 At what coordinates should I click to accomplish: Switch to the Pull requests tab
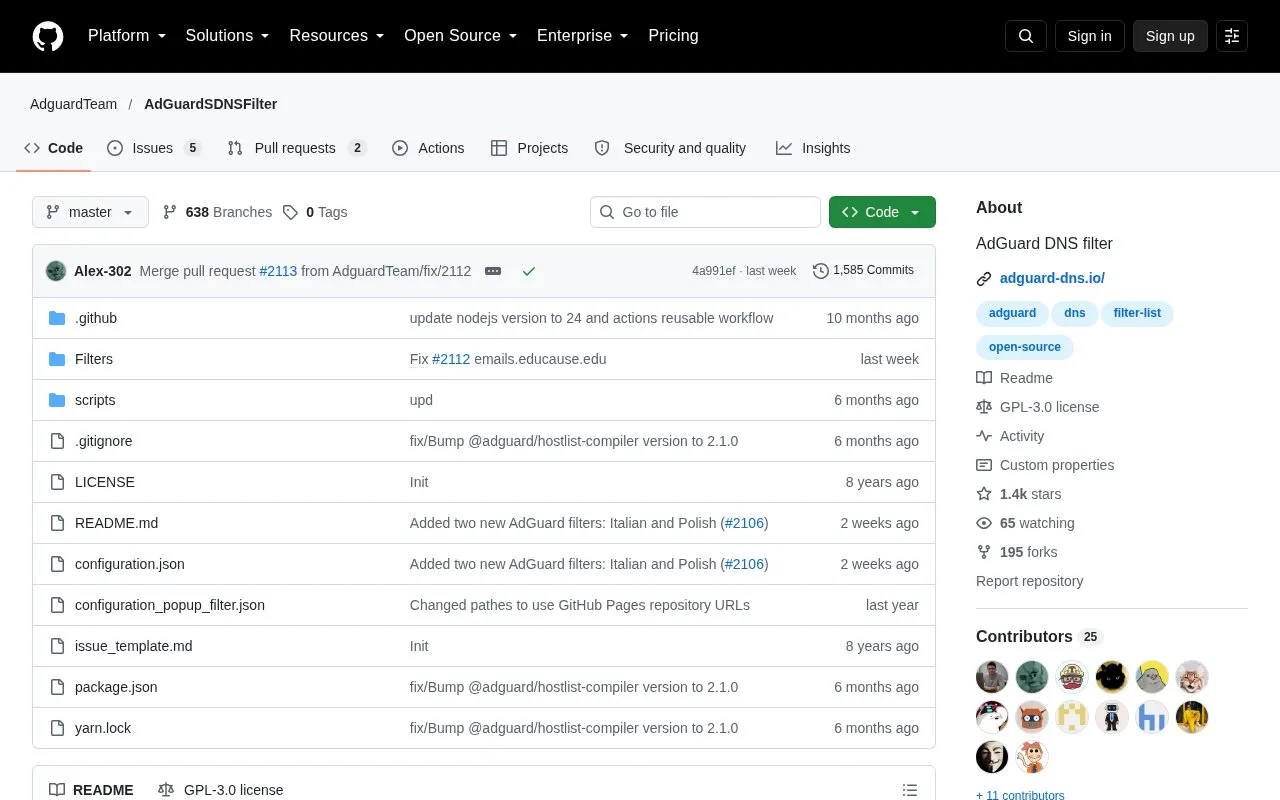pyautogui.click(x=296, y=148)
